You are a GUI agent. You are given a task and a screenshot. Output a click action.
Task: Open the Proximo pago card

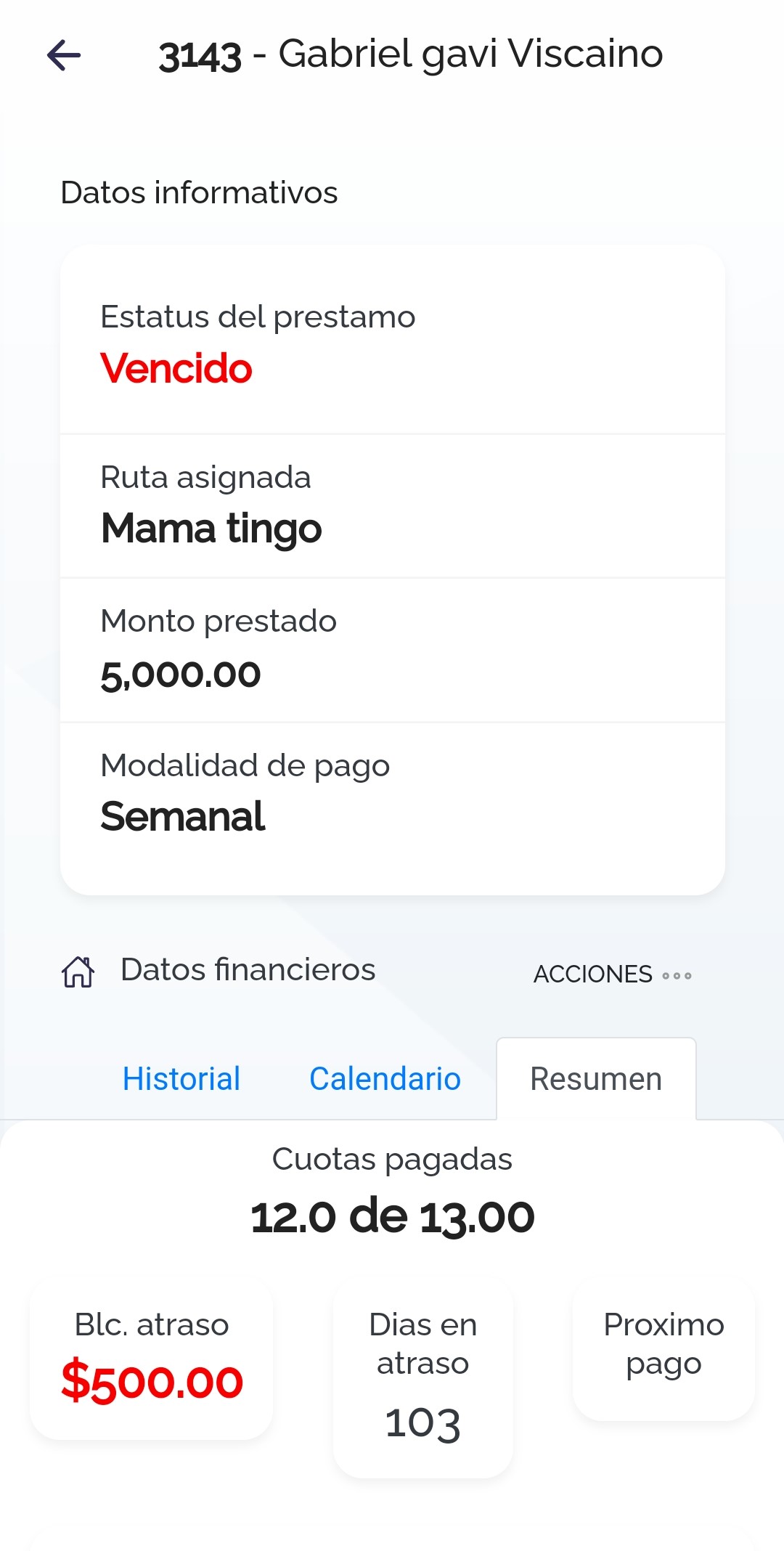coord(663,1349)
